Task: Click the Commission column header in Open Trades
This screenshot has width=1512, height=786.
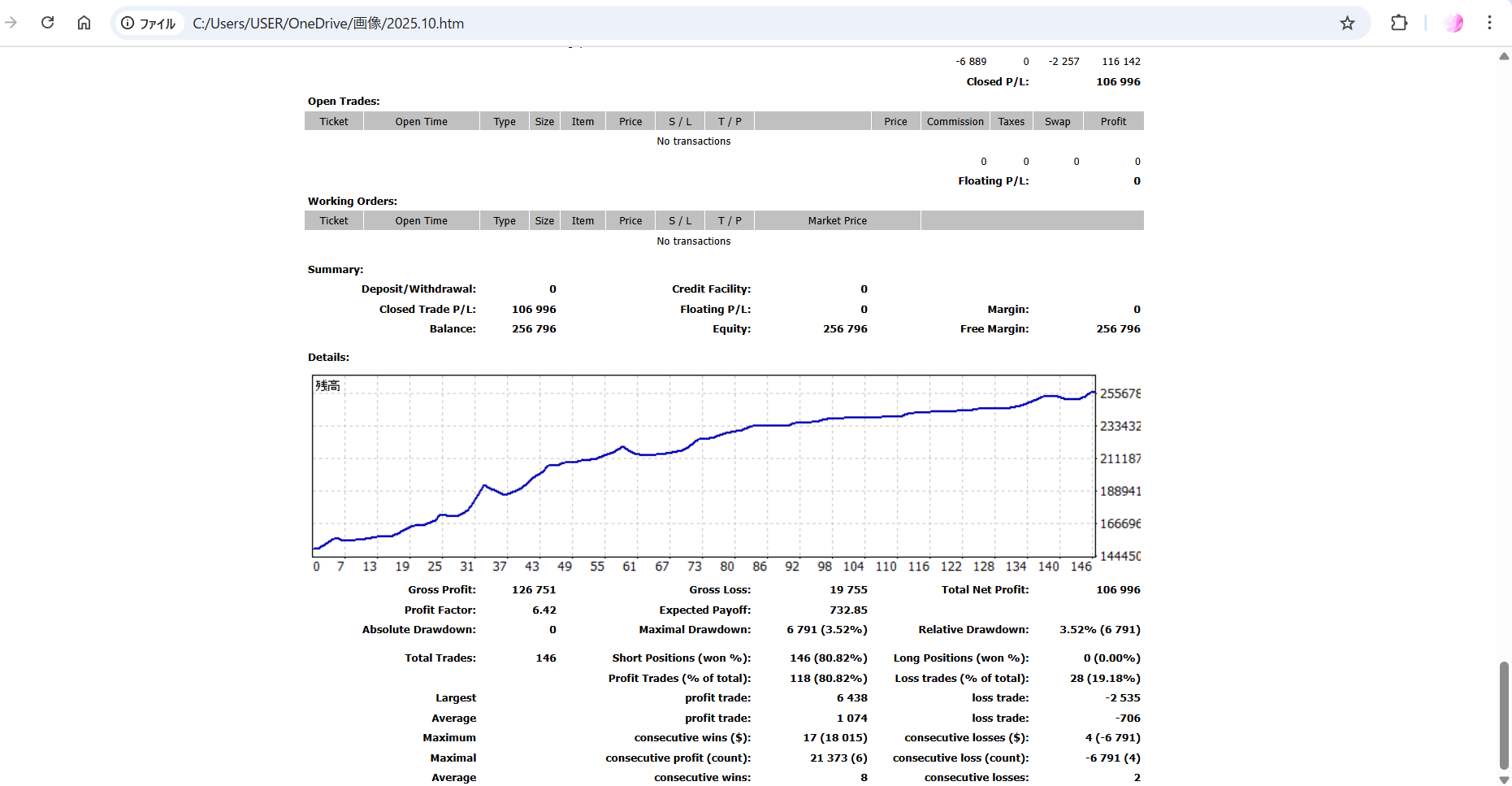Action: pos(955,122)
